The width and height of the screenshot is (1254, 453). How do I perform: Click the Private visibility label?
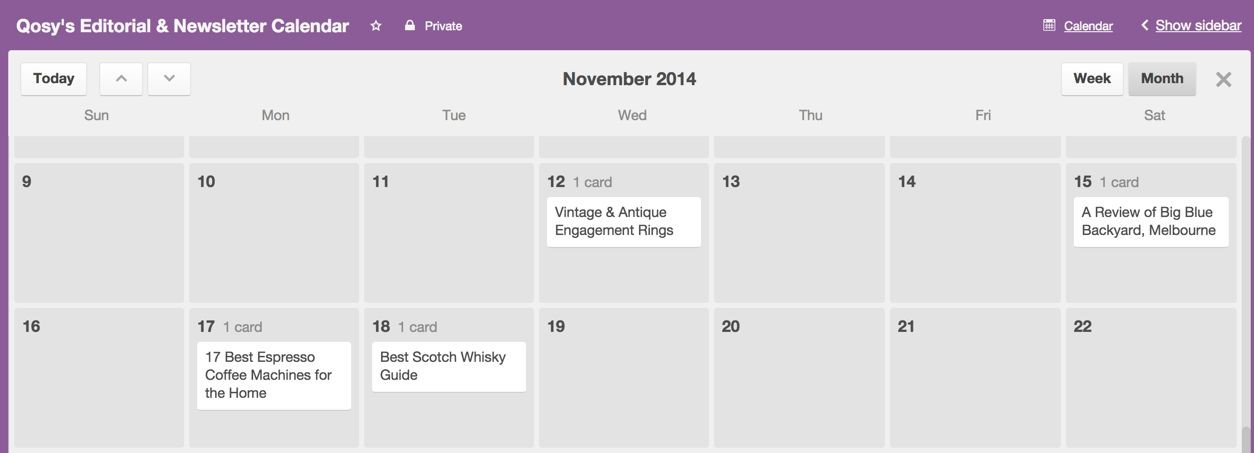(x=443, y=26)
